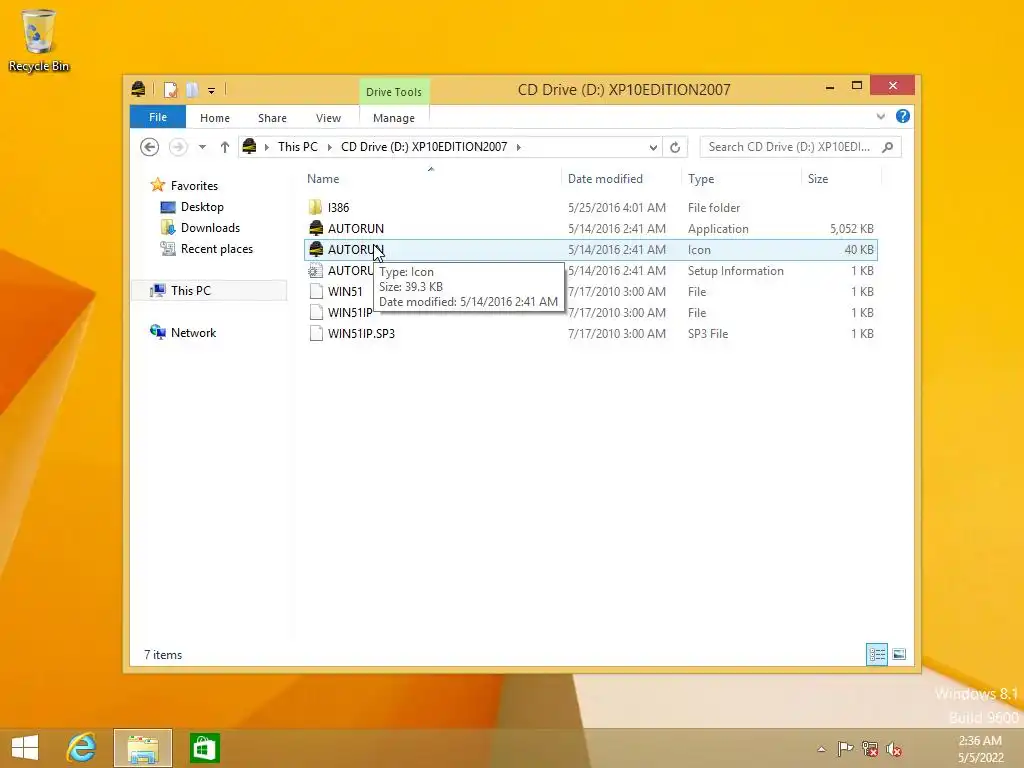Open address bar history dropdown
This screenshot has width=1024, height=768.
tap(653, 148)
